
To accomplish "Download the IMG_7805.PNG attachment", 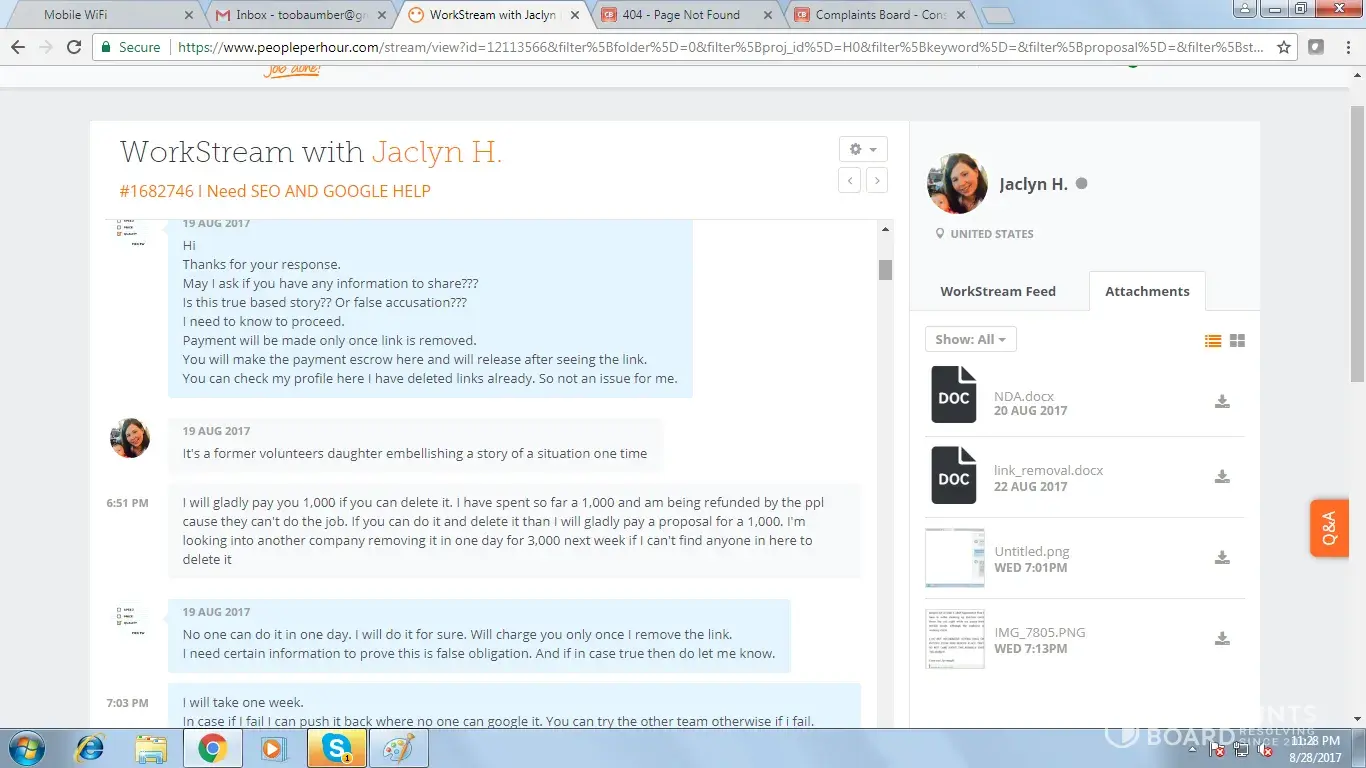I will (x=1221, y=639).
